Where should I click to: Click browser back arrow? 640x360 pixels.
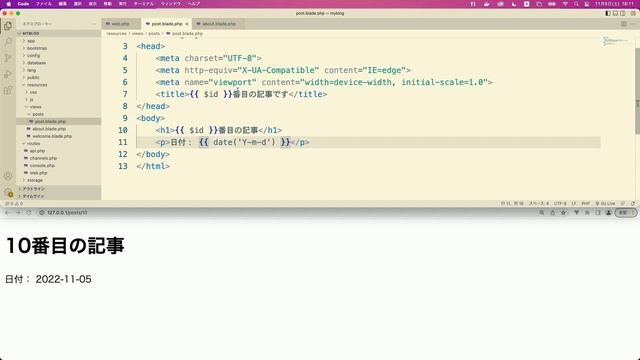pyautogui.click(x=7, y=213)
